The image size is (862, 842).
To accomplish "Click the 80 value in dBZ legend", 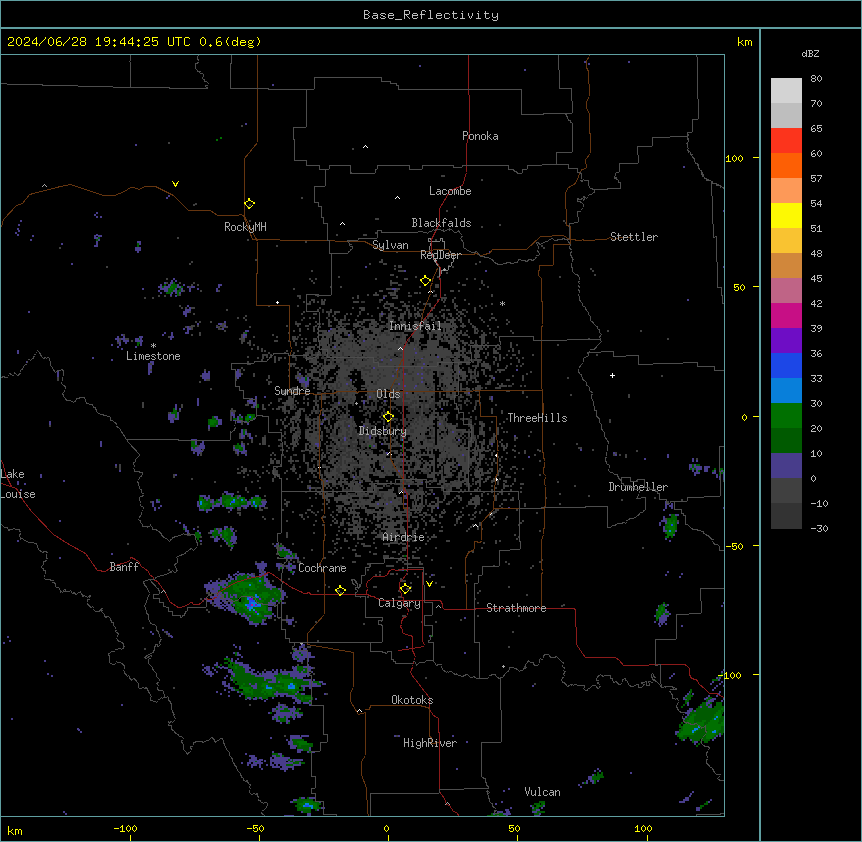I will (x=816, y=79).
